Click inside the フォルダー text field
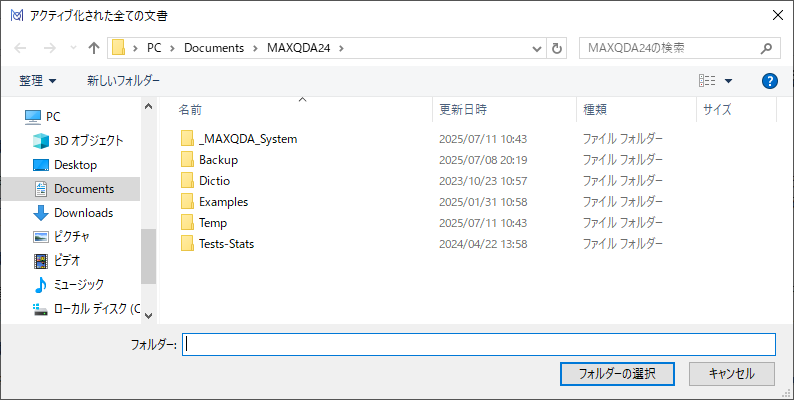This screenshot has height=400, width=794. coord(479,344)
